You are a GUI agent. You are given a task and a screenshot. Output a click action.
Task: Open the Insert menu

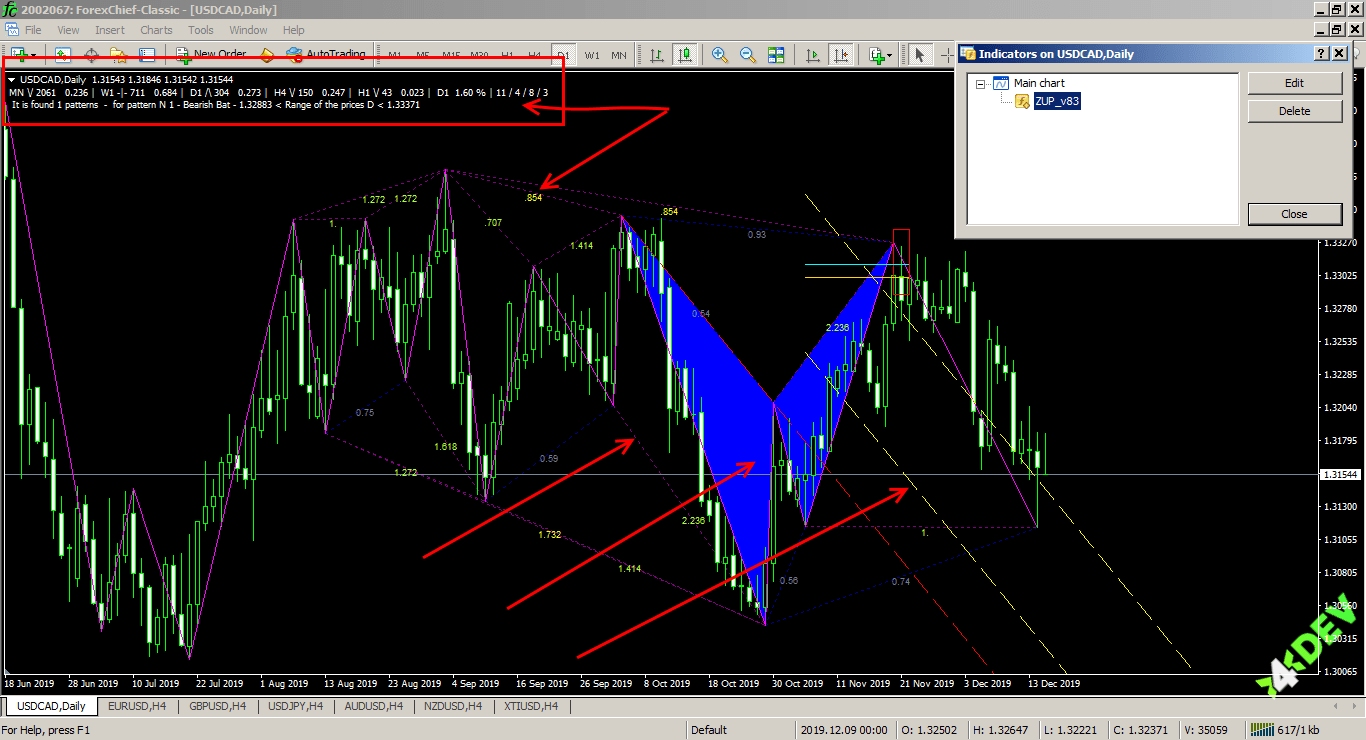(110, 30)
